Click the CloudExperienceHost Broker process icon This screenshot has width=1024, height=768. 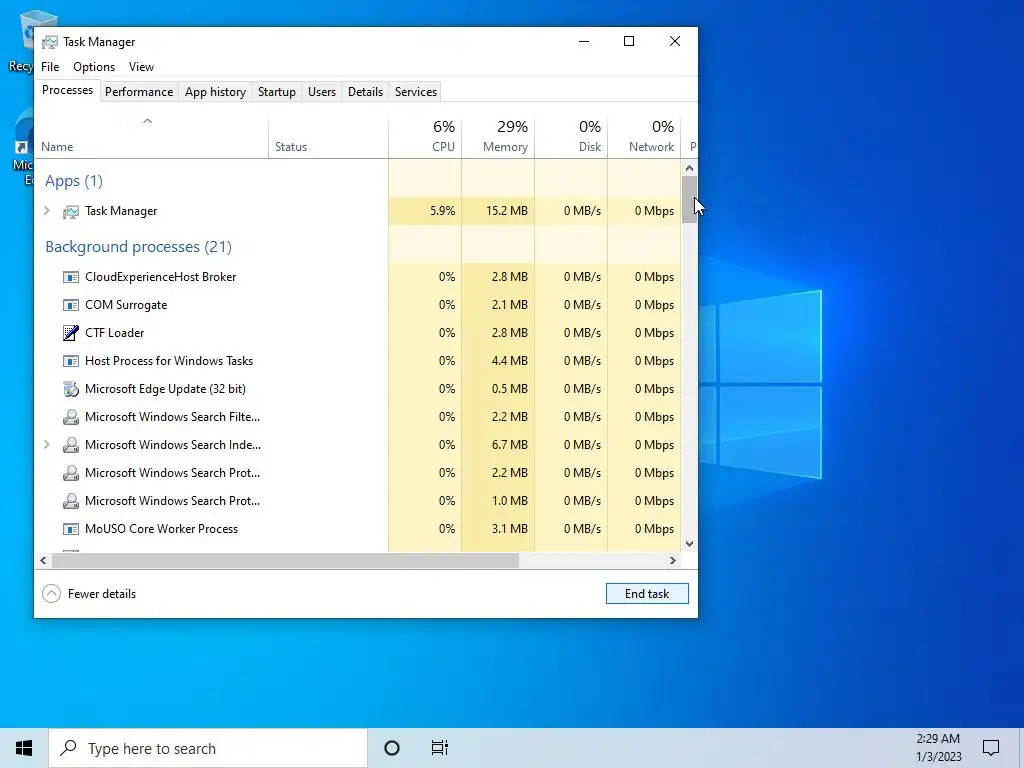(71, 277)
